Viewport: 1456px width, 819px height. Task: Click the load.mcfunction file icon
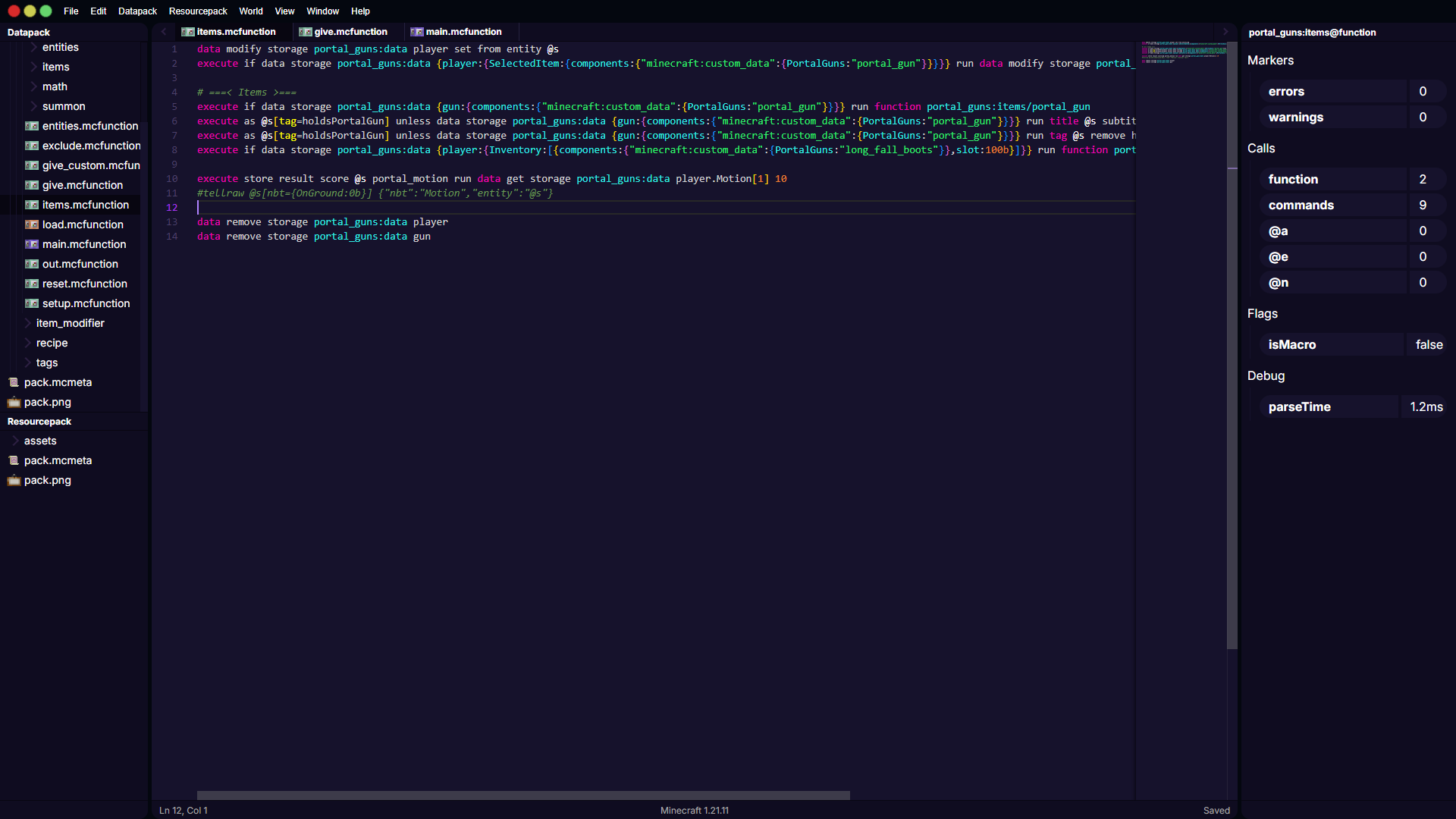point(32,224)
